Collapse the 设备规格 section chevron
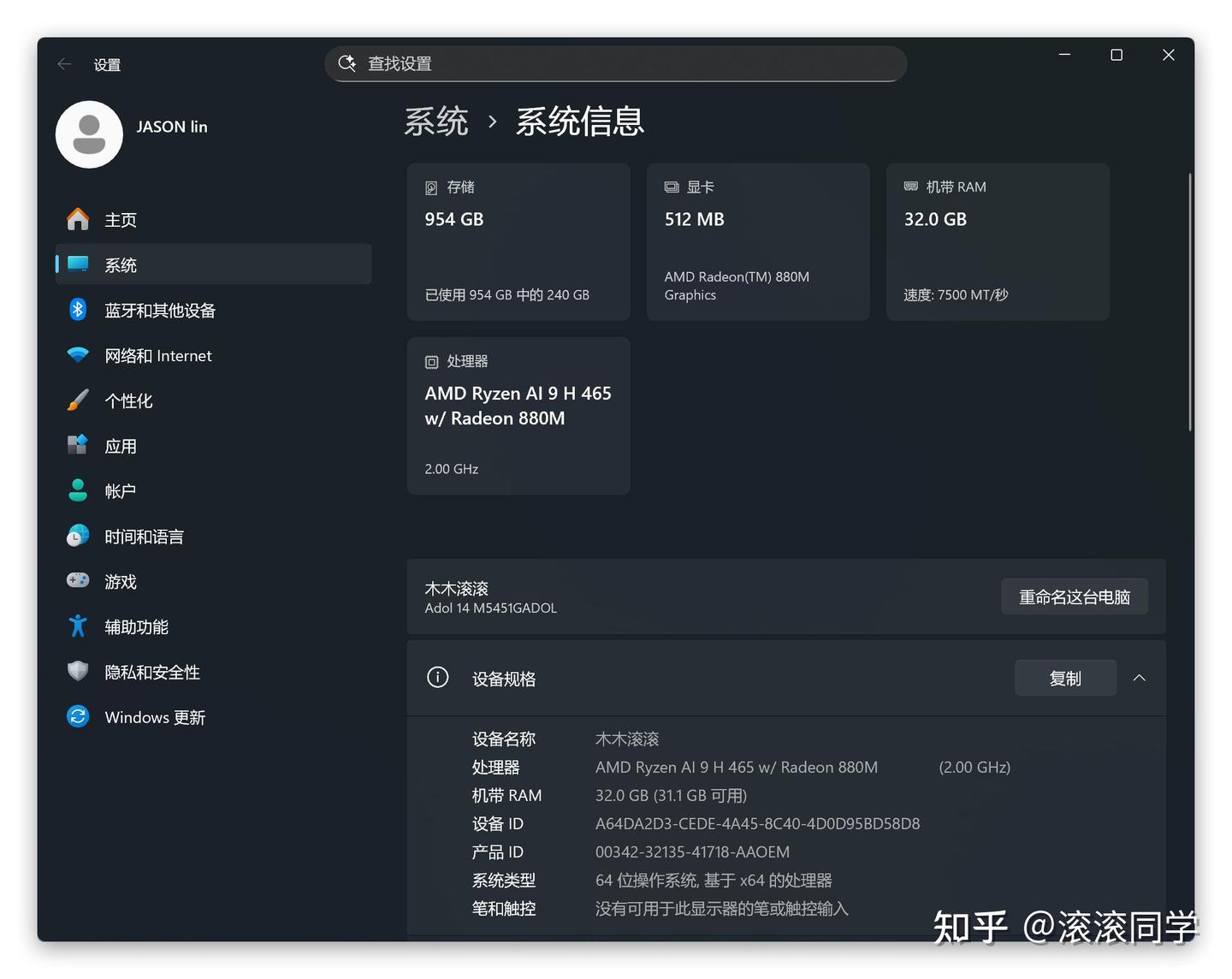1232x979 pixels. (x=1140, y=678)
